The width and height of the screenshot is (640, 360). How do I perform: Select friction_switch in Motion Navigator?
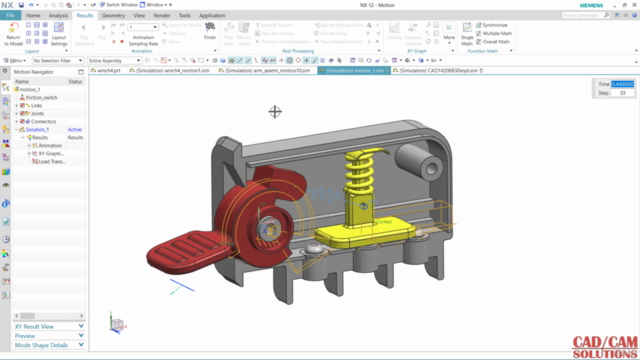click(x=41, y=98)
